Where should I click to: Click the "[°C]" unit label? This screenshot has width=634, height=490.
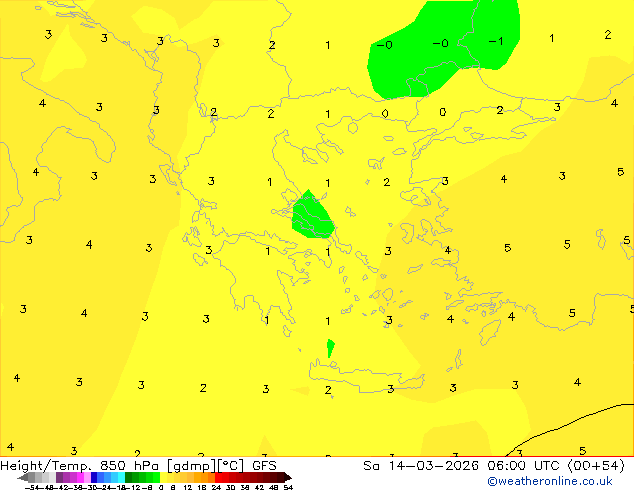coord(231,466)
